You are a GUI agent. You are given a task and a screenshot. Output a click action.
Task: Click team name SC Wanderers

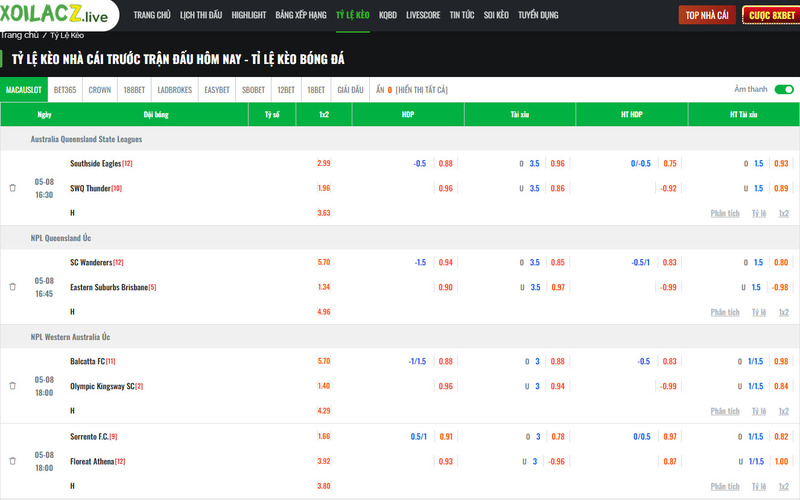(91, 263)
